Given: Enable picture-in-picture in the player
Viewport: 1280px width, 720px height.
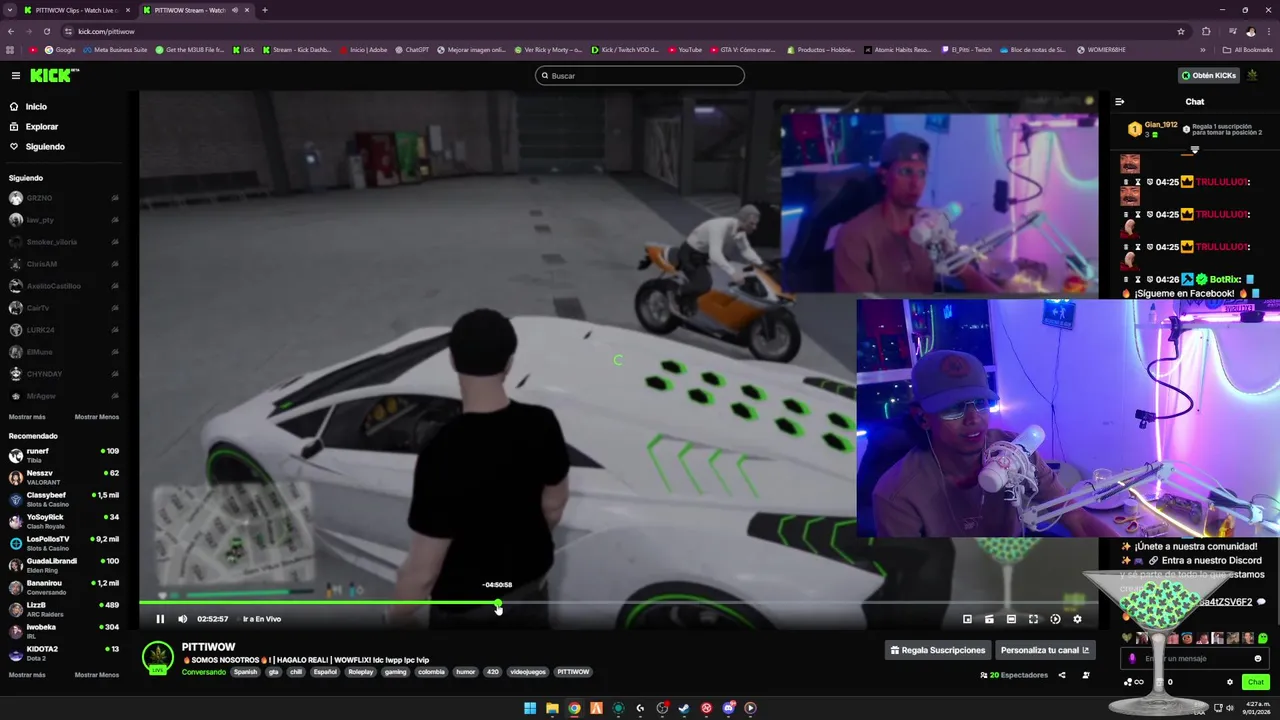Looking at the screenshot, I should (x=967, y=619).
